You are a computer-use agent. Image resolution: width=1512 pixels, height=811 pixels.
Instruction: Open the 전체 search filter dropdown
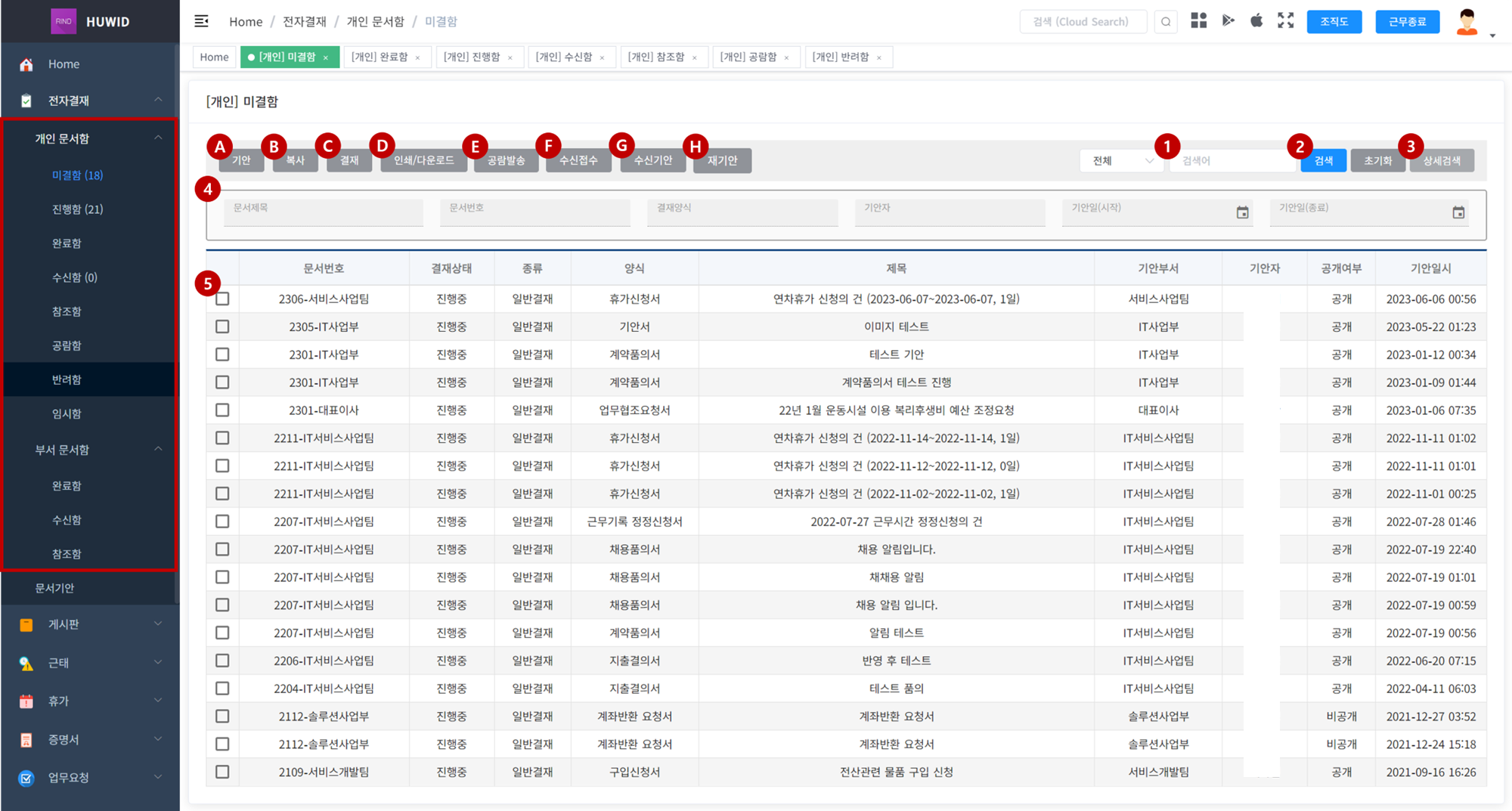click(1122, 161)
